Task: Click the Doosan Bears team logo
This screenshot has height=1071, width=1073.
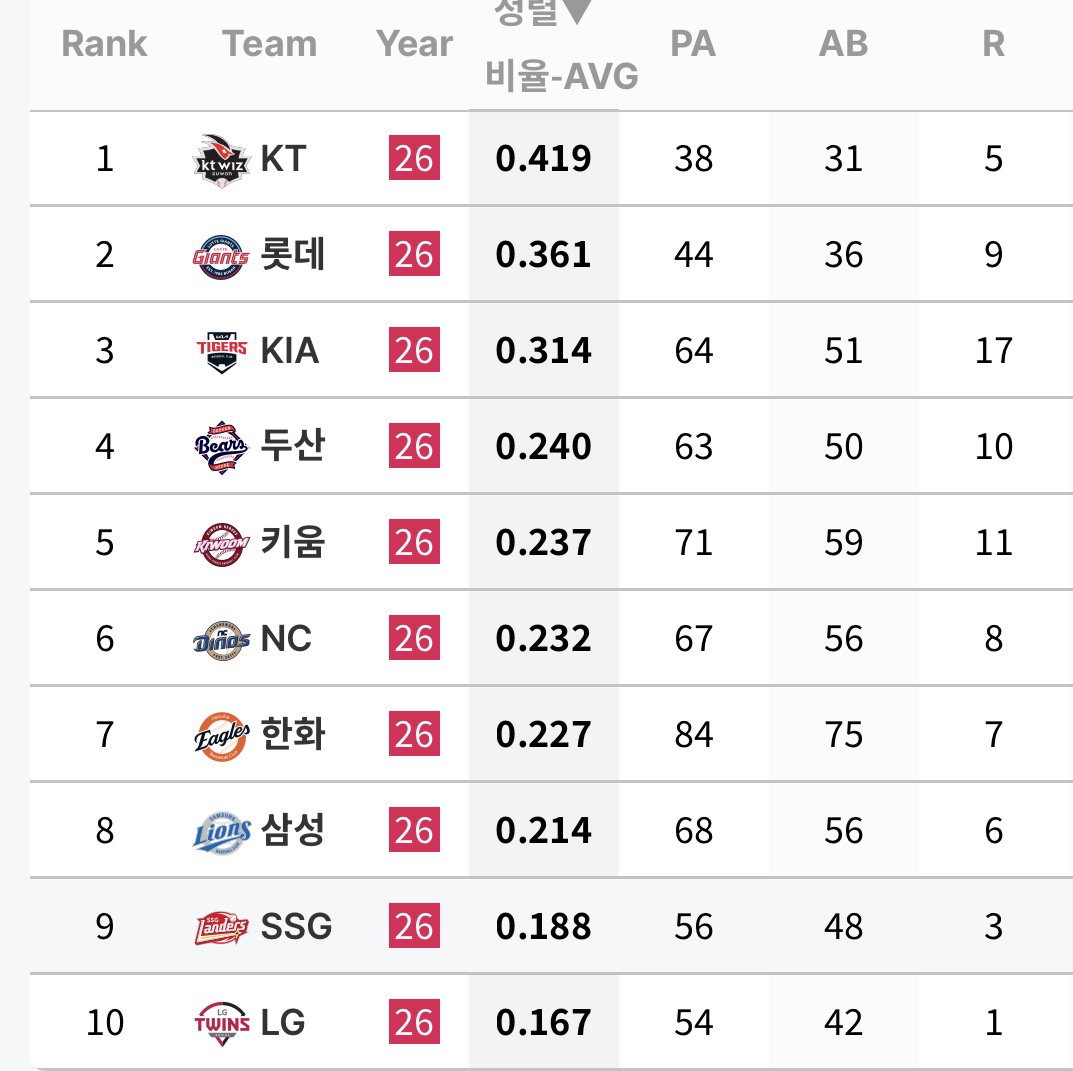Action: coord(221,448)
